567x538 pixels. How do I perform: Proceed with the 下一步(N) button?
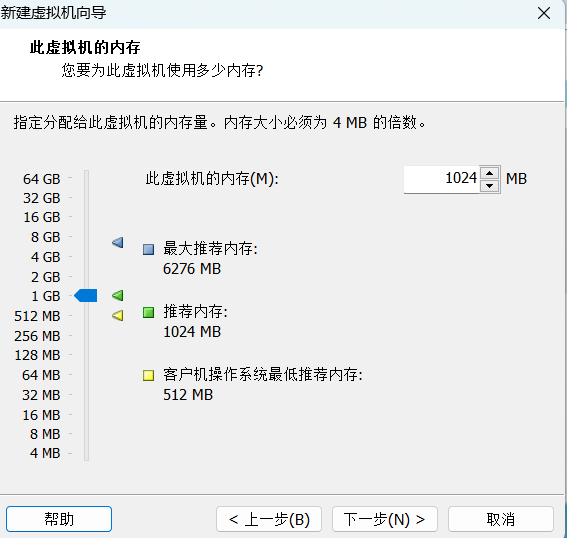[385, 519]
